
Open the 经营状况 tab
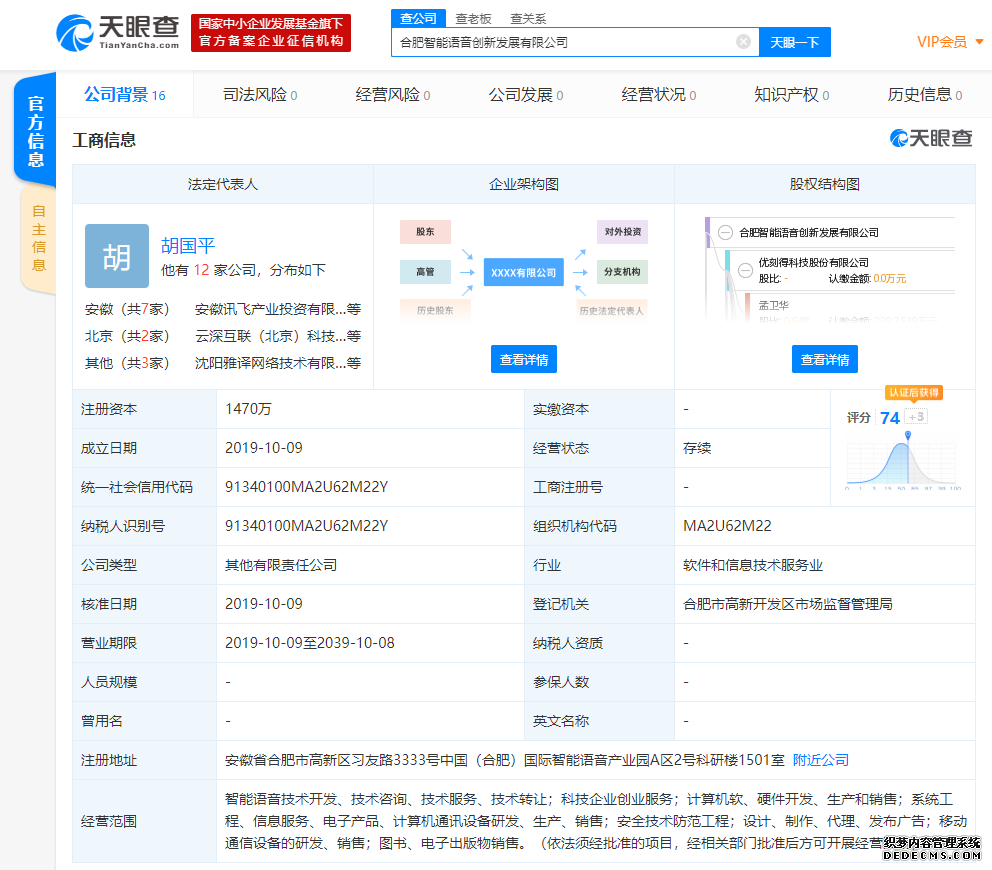point(659,95)
